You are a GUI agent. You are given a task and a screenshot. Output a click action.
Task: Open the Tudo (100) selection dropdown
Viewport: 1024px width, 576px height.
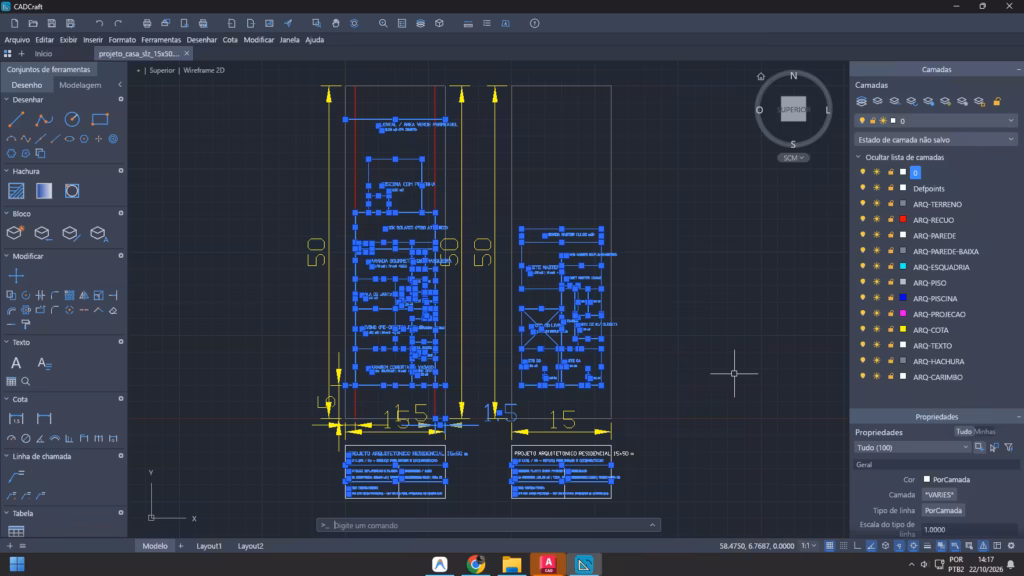click(912, 447)
